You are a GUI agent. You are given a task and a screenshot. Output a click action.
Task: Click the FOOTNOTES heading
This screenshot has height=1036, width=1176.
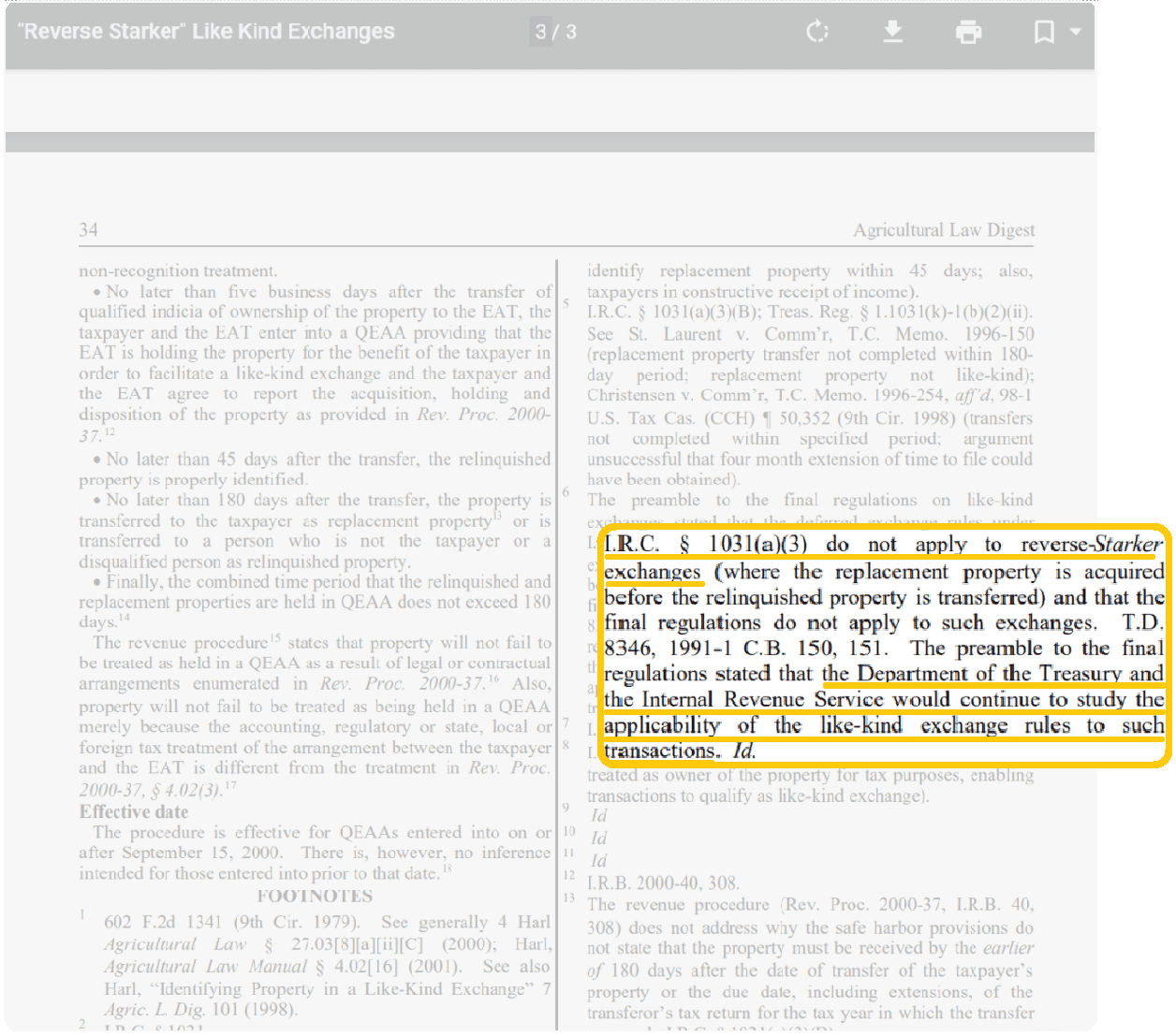tap(315, 896)
